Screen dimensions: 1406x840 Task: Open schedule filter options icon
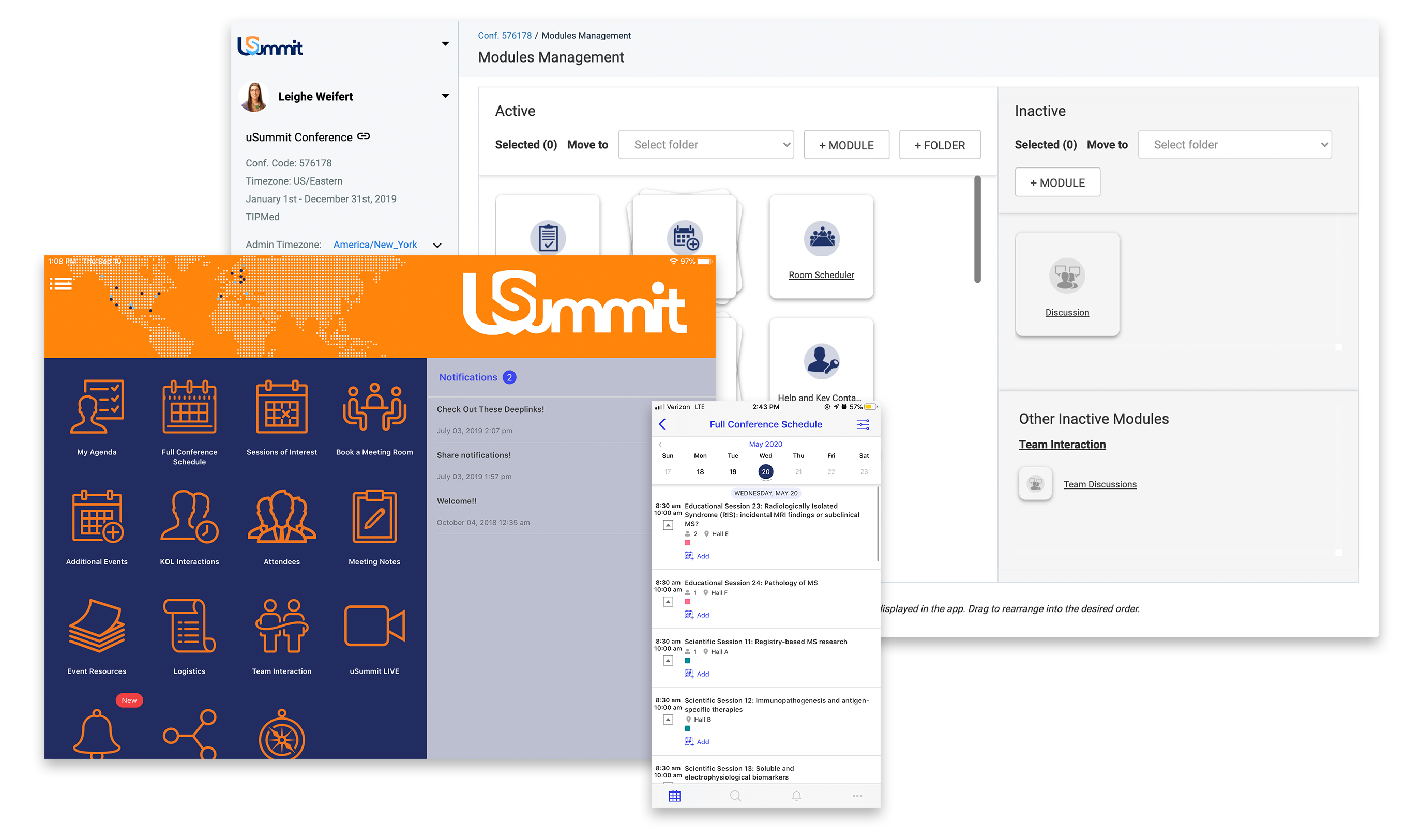pyautogui.click(x=863, y=424)
